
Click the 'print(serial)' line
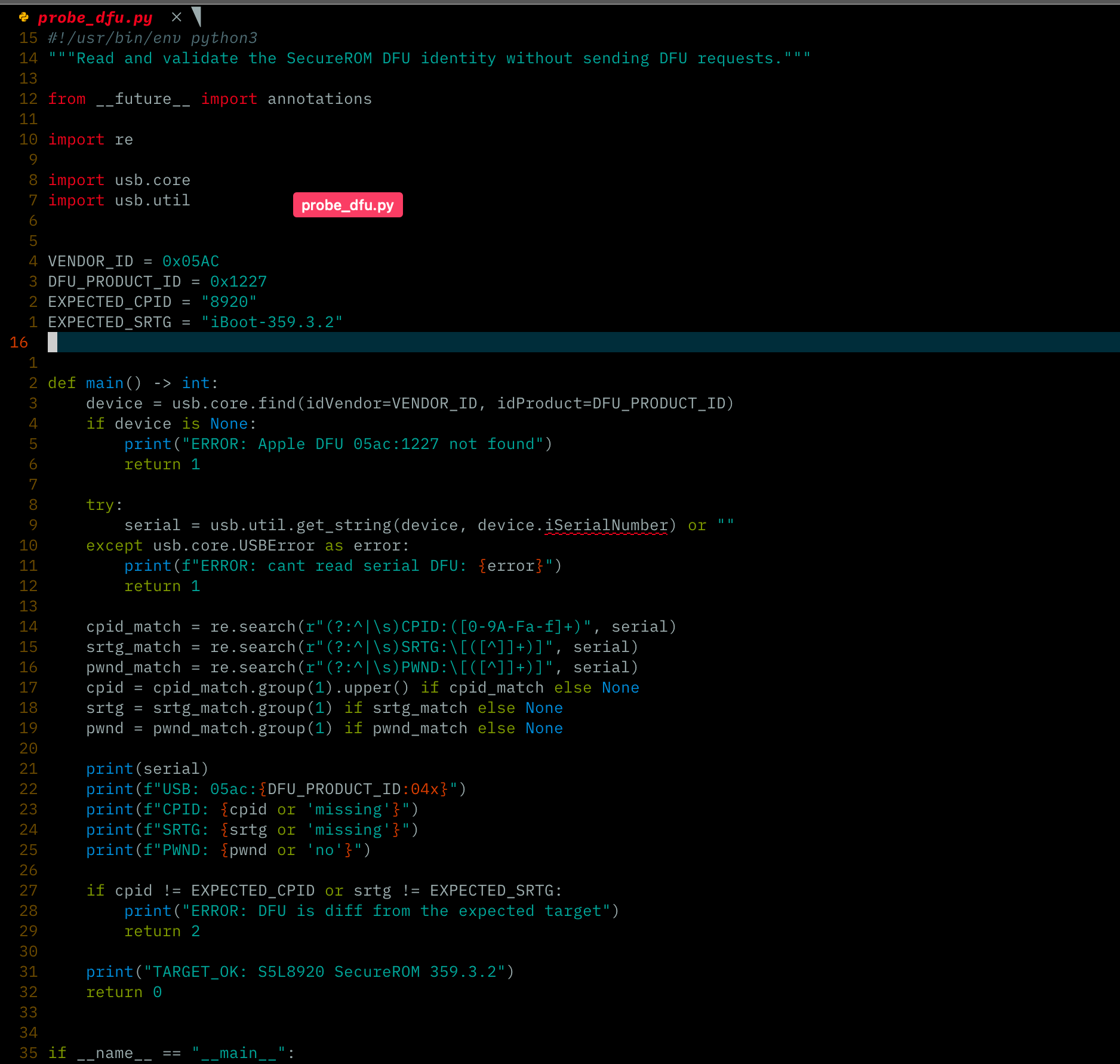(147, 769)
